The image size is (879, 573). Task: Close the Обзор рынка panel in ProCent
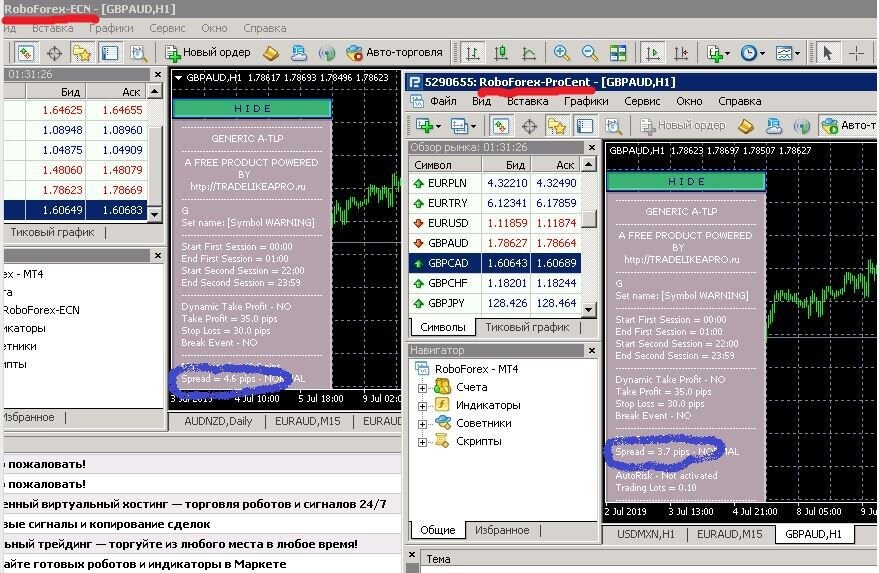[x=592, y=147]
